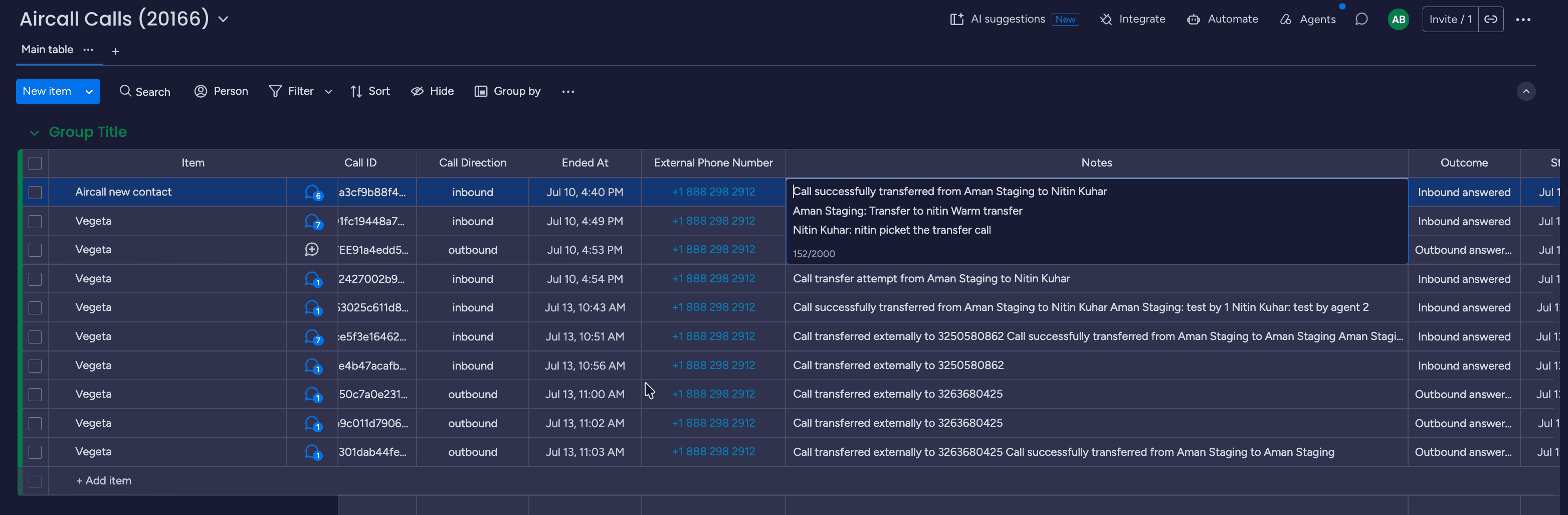The height and width of the screenshot is (515, 1568).
Task: Click the Ended At column header
Action: point(584,163)
